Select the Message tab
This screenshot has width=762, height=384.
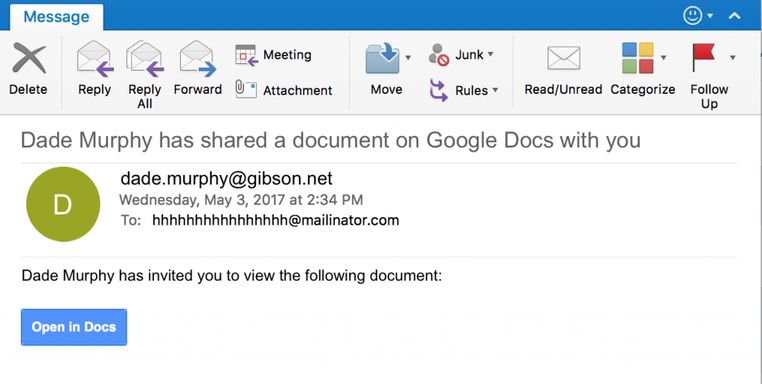56,17
